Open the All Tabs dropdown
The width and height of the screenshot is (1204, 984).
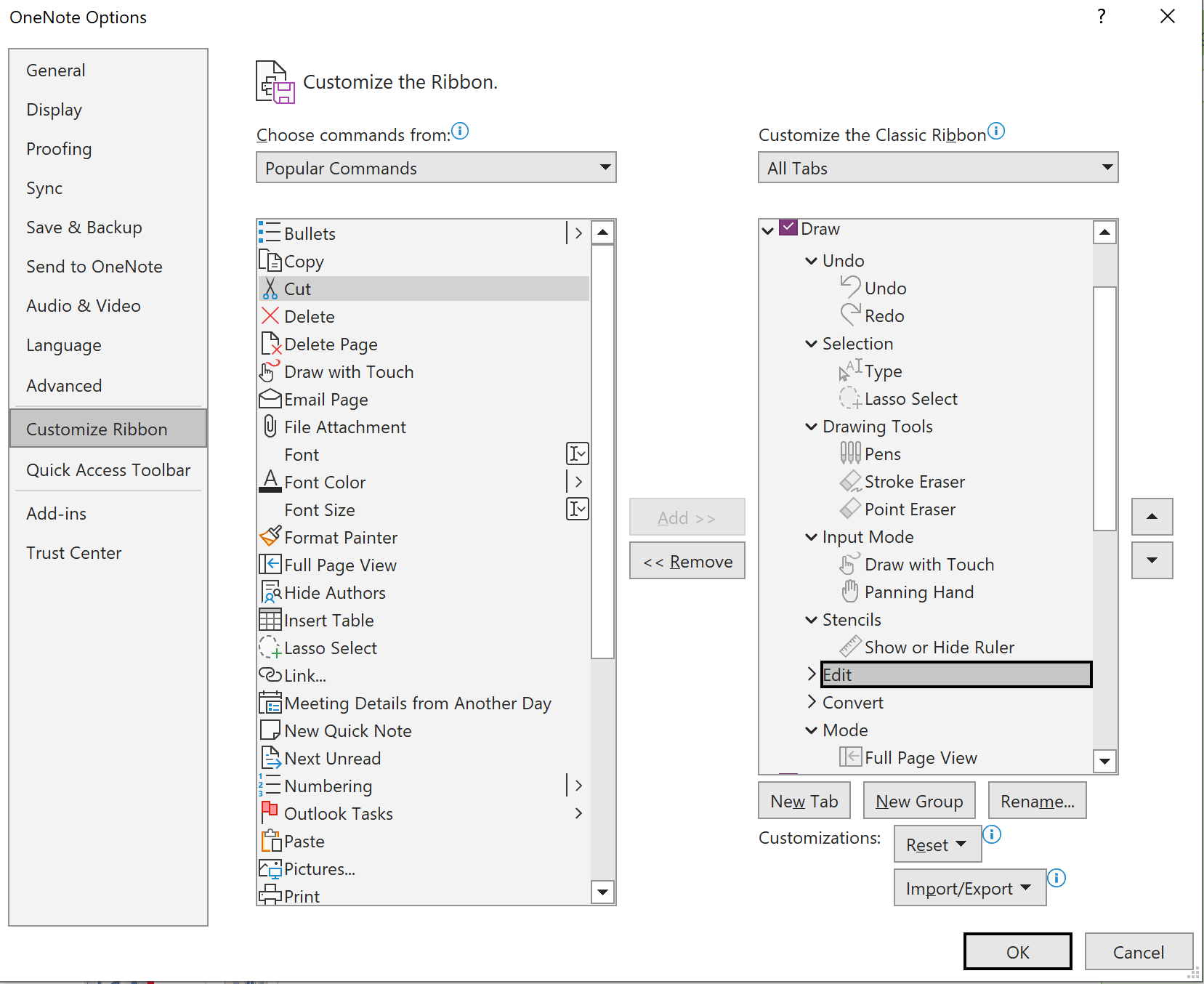click(1107, 167)
